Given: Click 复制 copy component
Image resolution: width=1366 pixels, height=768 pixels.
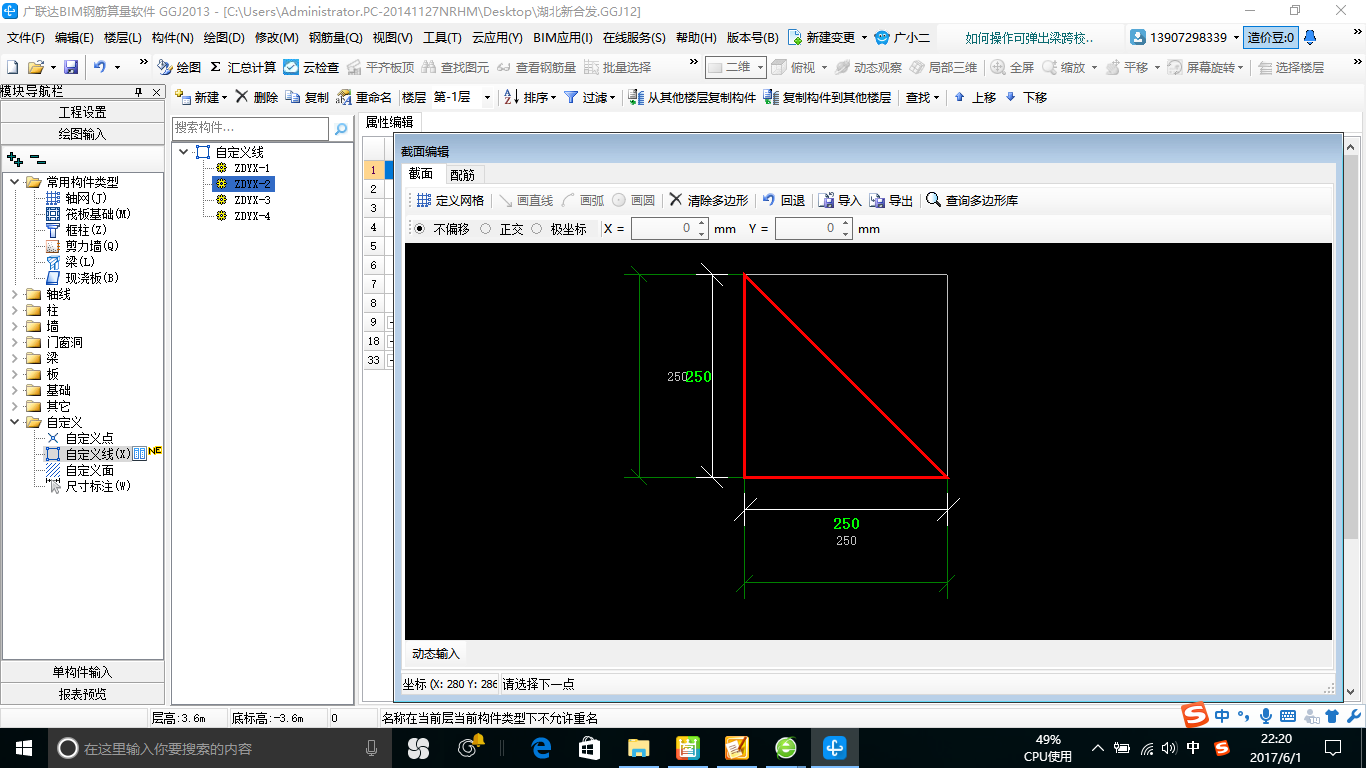Looking at the screenshot, I should point(307,97).
